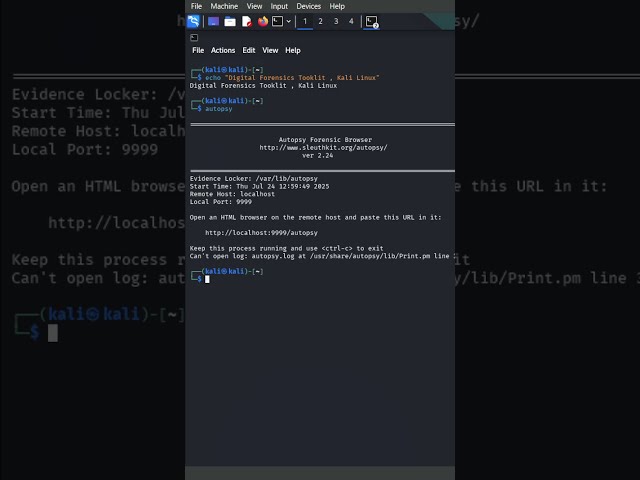Image resolution: width=640 pixels, height=480 pixels.
Task: Launch Firefox from the panel
Action: point(263,21)
